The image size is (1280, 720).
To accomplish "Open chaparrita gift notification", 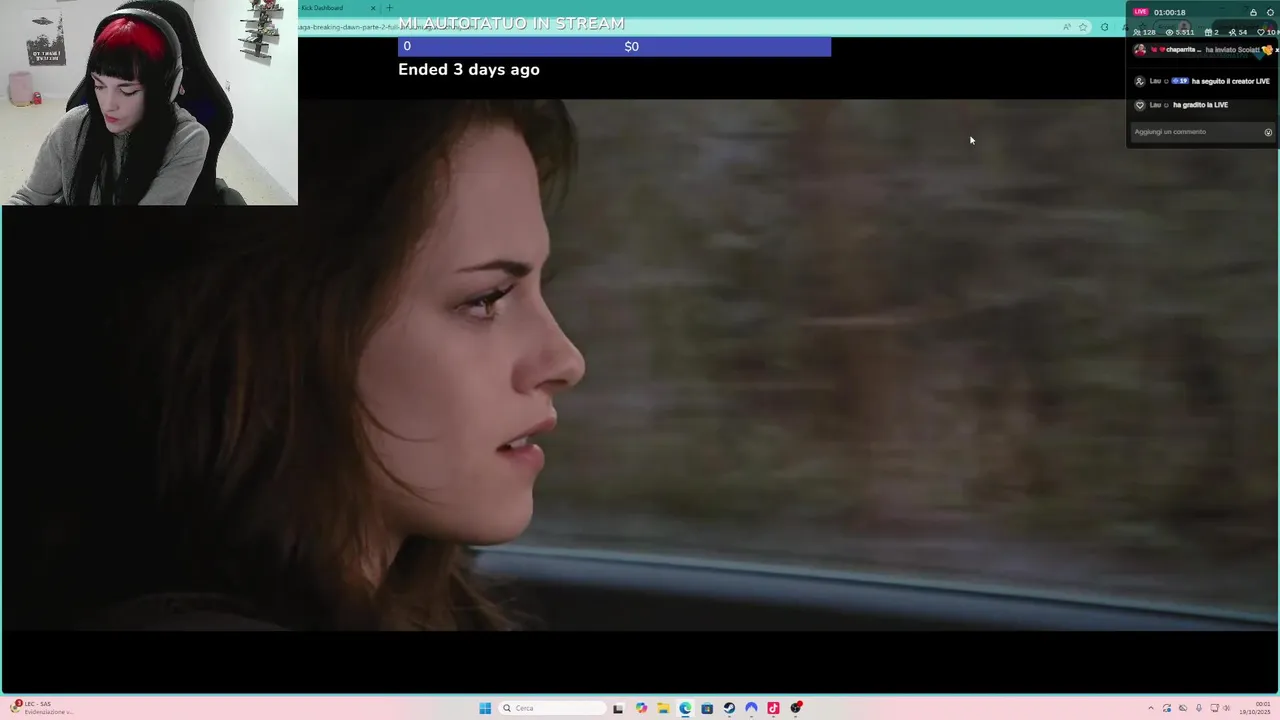I will (x=1205, y=49).
